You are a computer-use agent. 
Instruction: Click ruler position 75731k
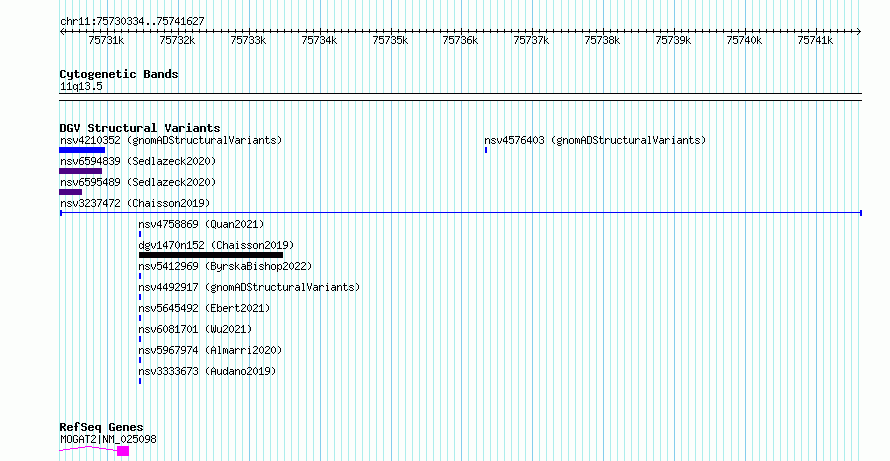tap(106, 41)
